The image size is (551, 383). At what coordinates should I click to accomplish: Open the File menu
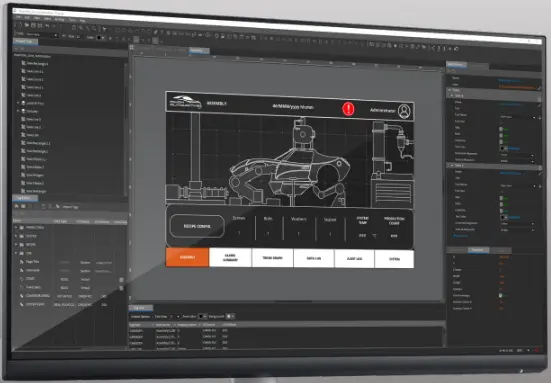18,16
